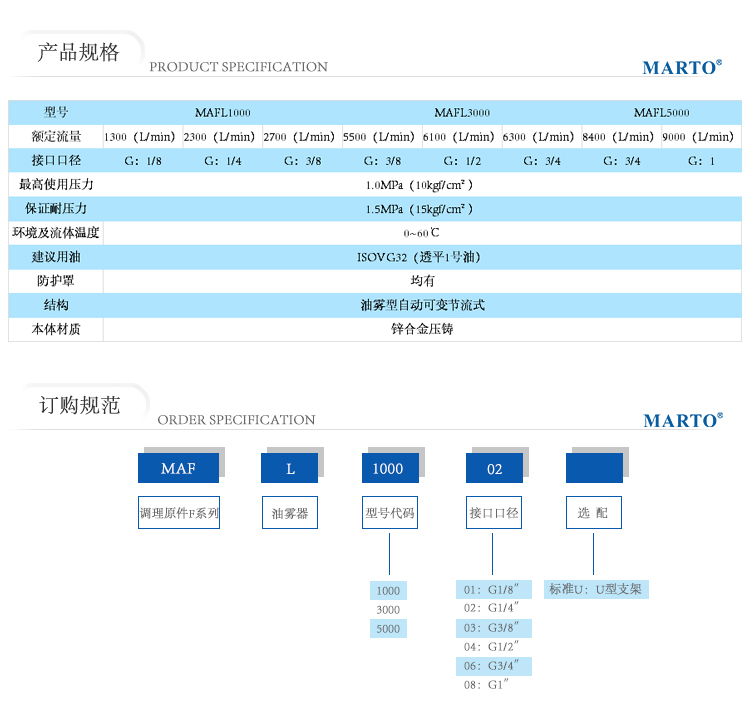Viewport: 750px width, 705px height.
Task: Click the 1.5MPa (15kgf/cm²) value
Action: tap(419, 209)
